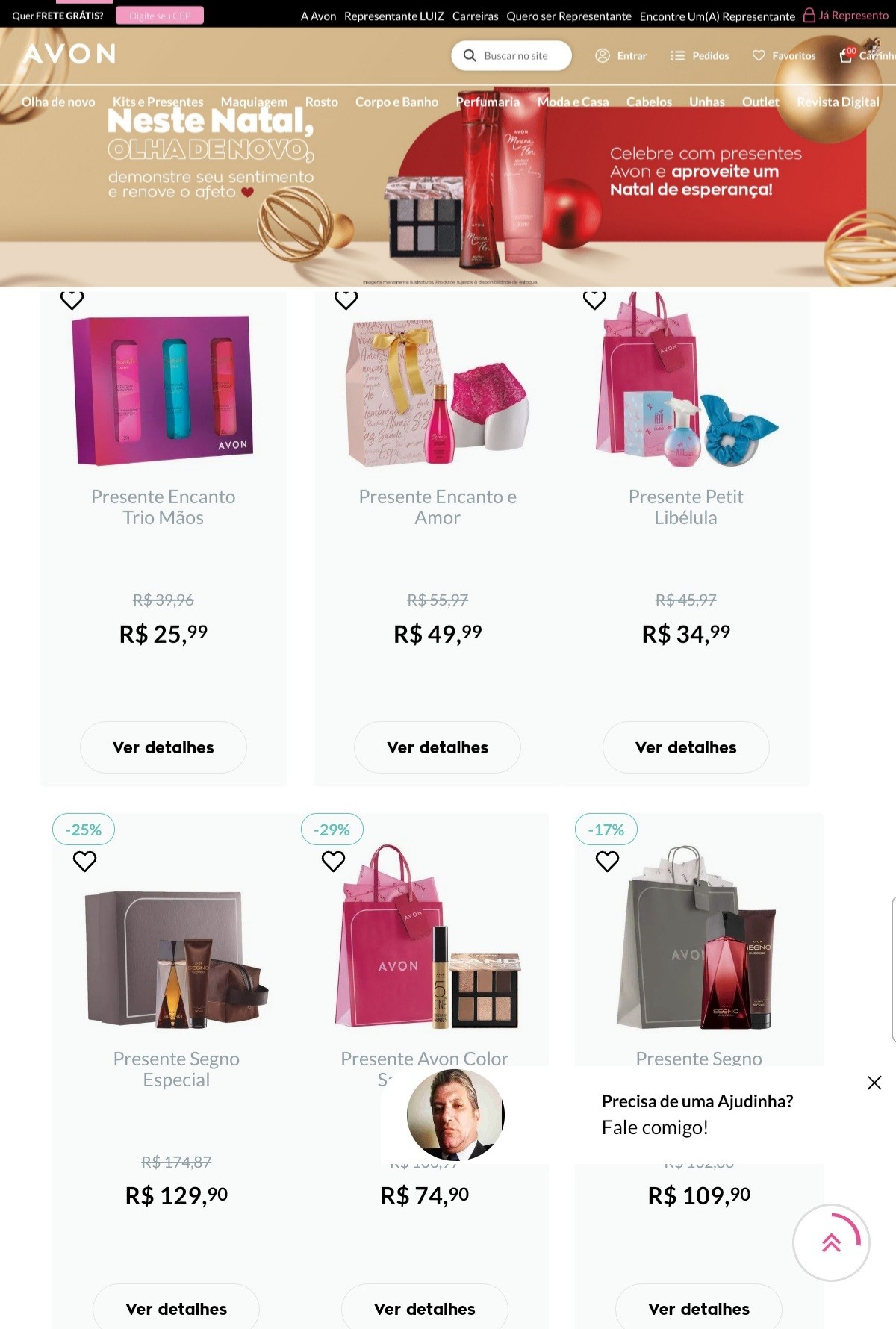Close the Precisa de uma Ajudinha popup

pos(874,1083)
